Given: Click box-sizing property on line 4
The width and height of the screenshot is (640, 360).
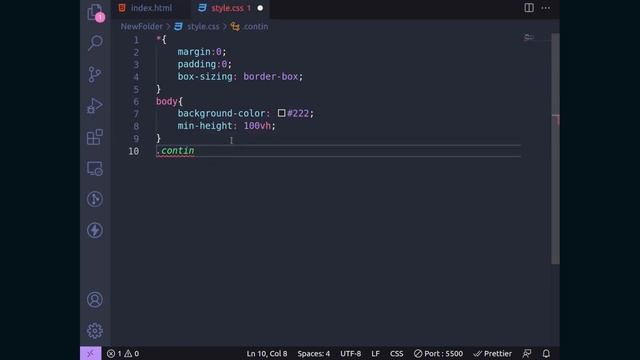Looking at the screenshot, I should click(205, 77).
